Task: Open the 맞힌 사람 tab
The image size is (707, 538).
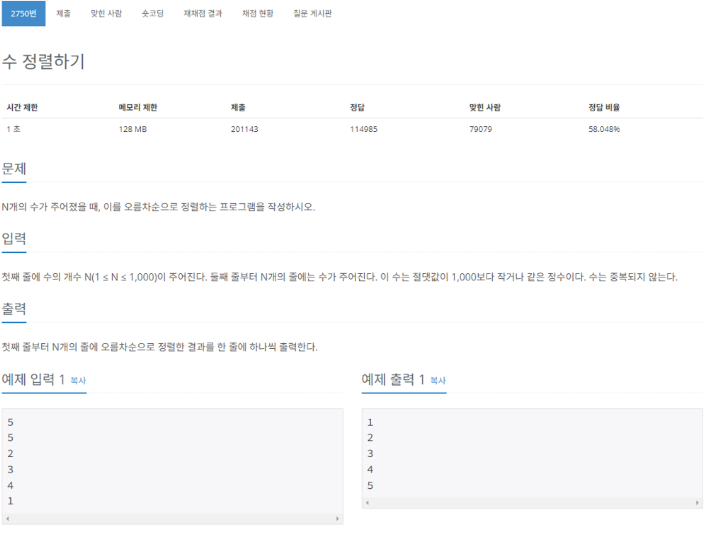Action: click(x=106, y=14)
